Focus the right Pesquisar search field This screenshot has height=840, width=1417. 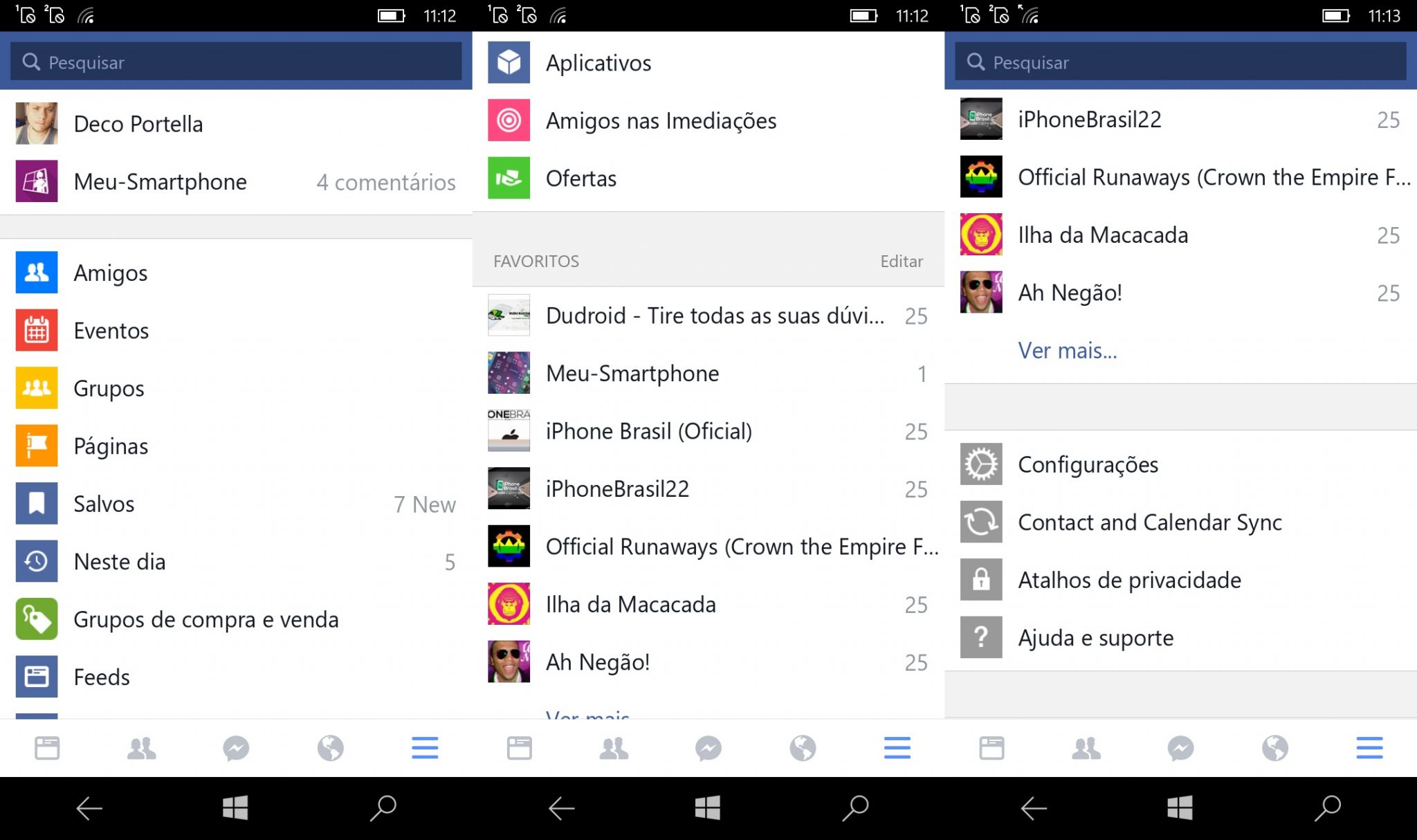tap(1180, 62)
